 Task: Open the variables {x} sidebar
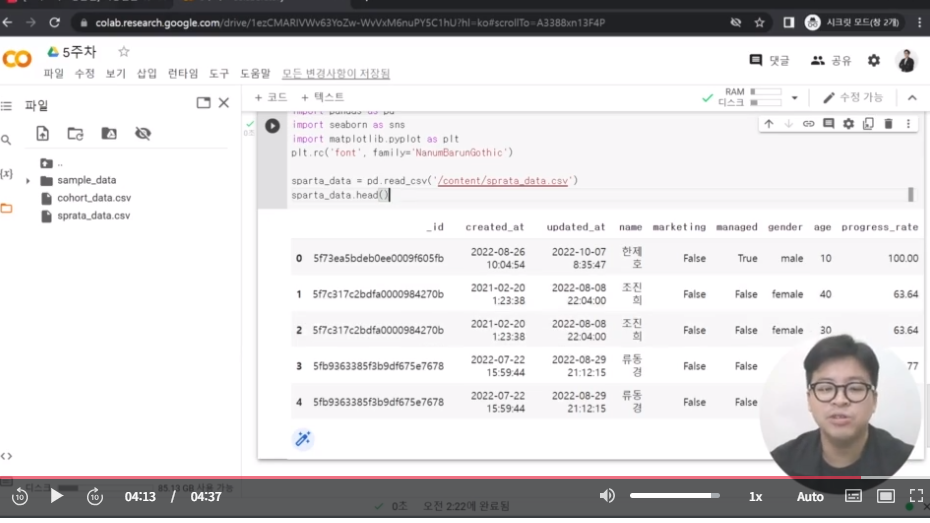pyautogui.click(x=7, y=174)
